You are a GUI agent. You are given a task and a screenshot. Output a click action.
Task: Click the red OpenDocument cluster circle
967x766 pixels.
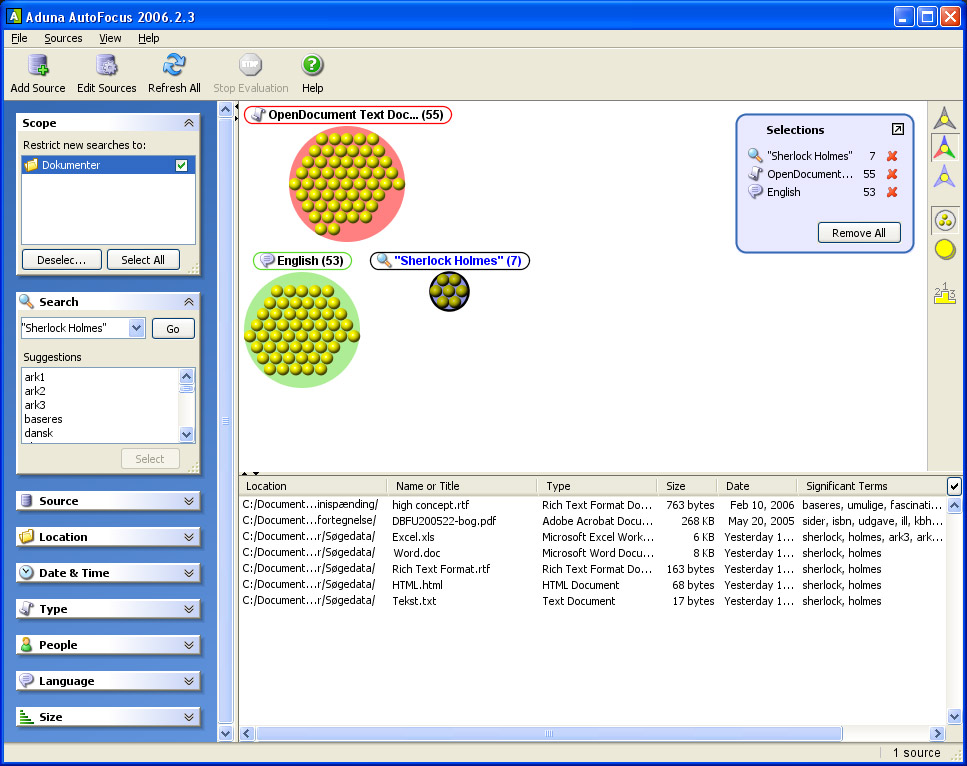pos(346,184)
